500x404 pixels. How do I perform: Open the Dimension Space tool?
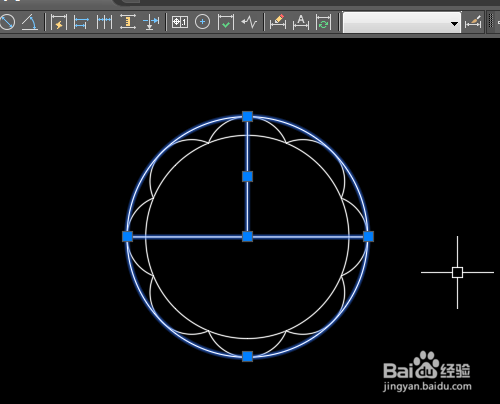point(128,22)
